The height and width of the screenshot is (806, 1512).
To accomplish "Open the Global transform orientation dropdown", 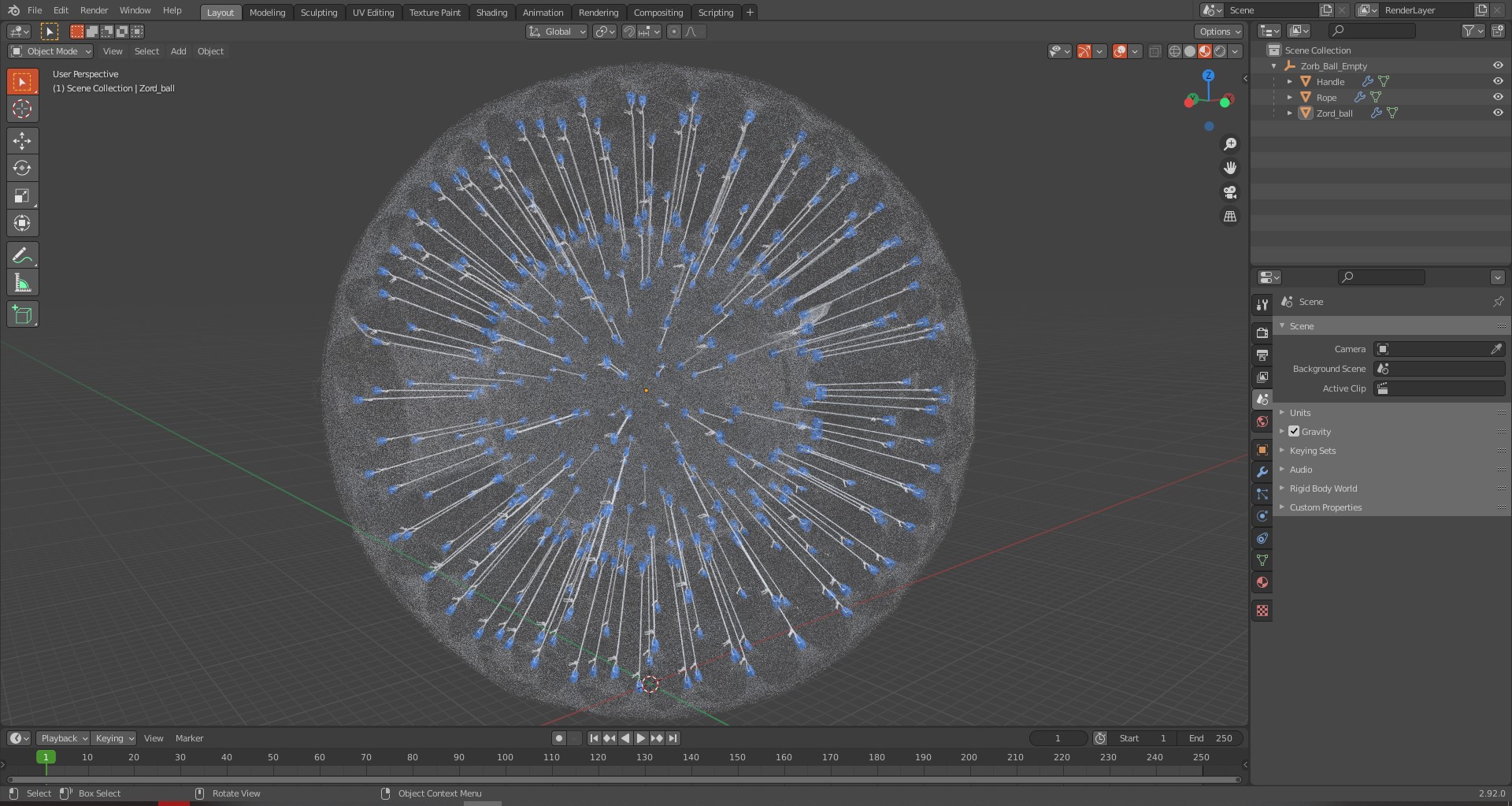I will tap(557, 32).
